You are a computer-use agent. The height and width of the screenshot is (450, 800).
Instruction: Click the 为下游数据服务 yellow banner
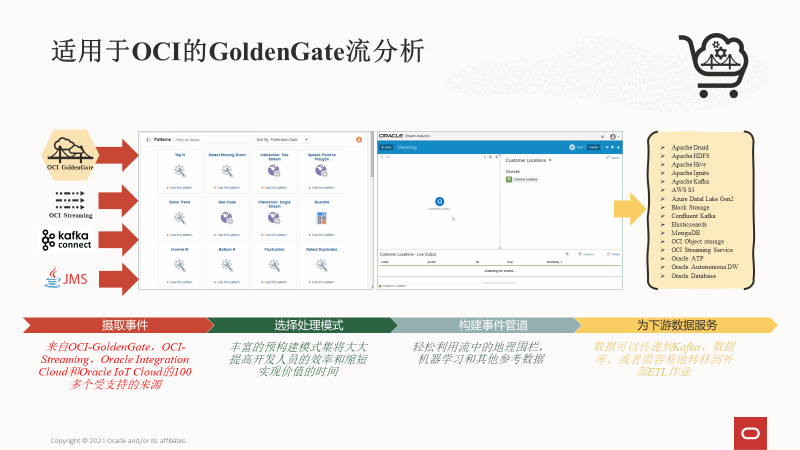point(676,325)
